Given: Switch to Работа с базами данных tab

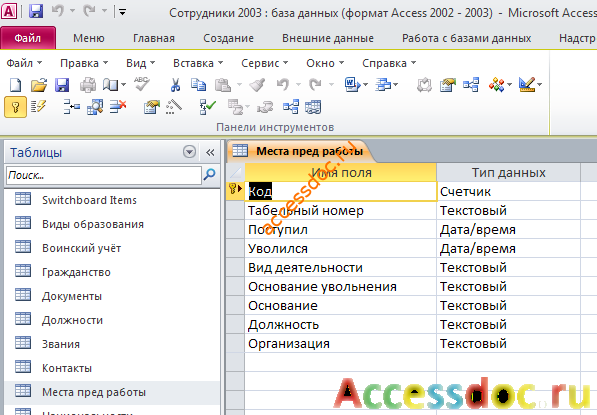Looking at the screenshot, I should click(466, 38).
